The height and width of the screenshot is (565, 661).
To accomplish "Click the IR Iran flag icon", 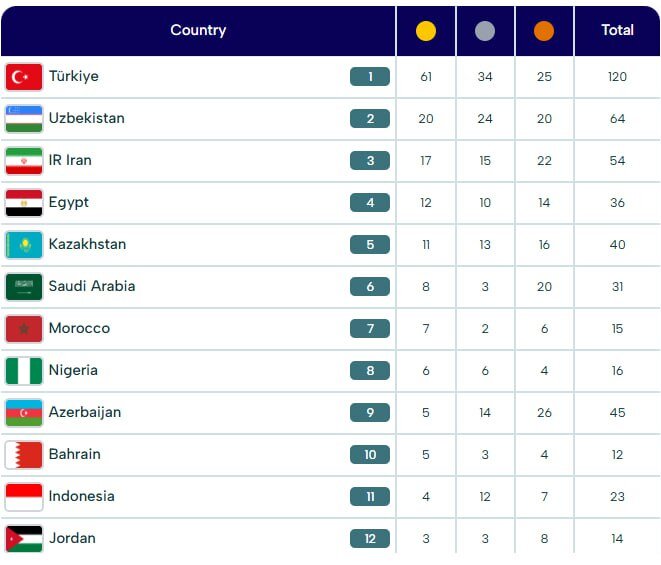I will 24,161.
